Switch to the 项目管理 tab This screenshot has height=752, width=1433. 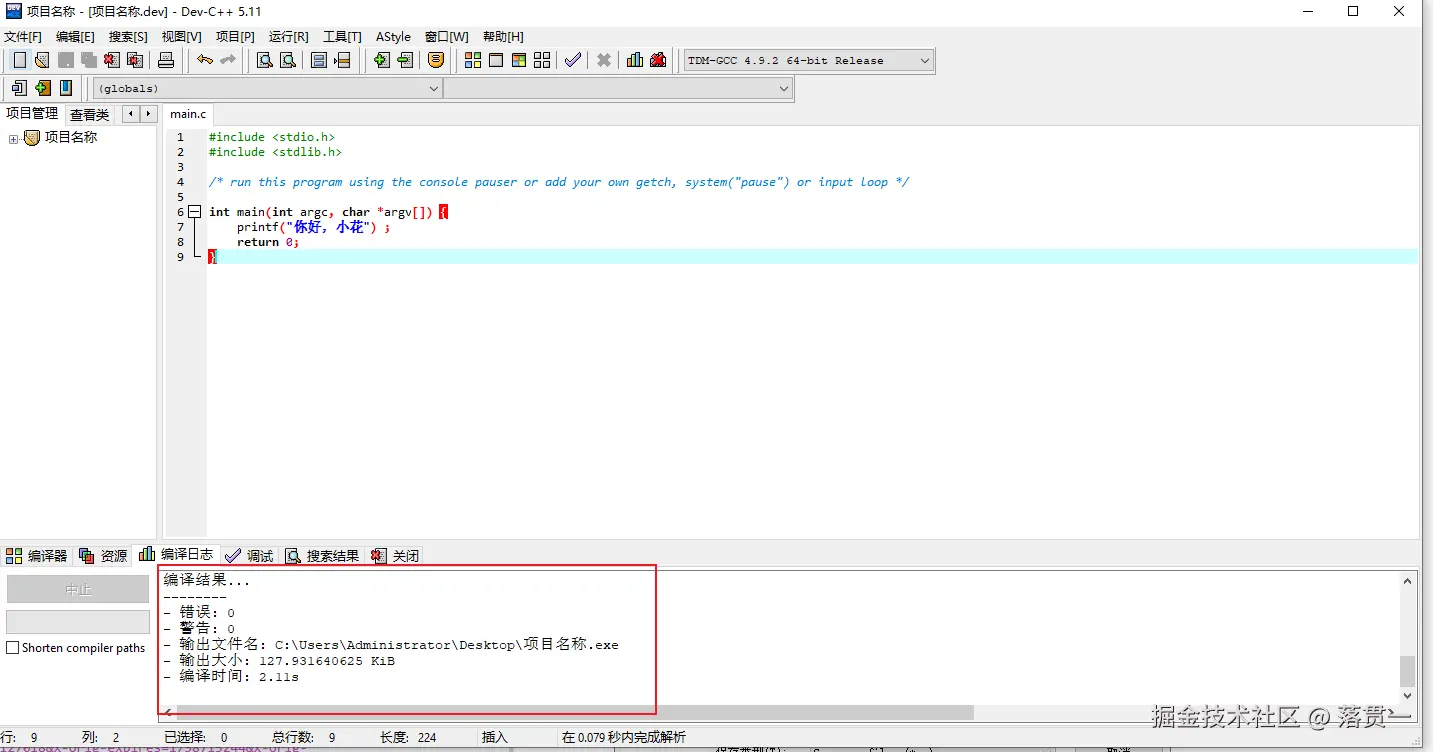tap(32, 114)
